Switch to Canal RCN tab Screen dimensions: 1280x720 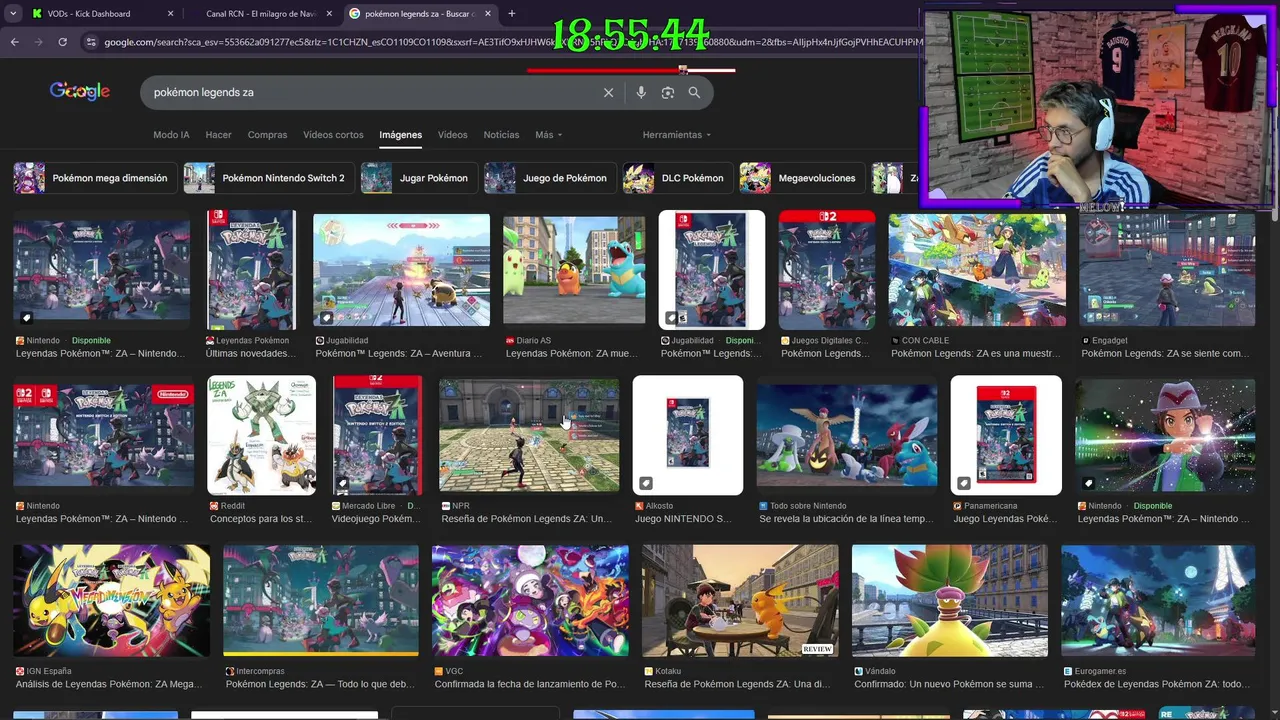click(x=261, y=14)
